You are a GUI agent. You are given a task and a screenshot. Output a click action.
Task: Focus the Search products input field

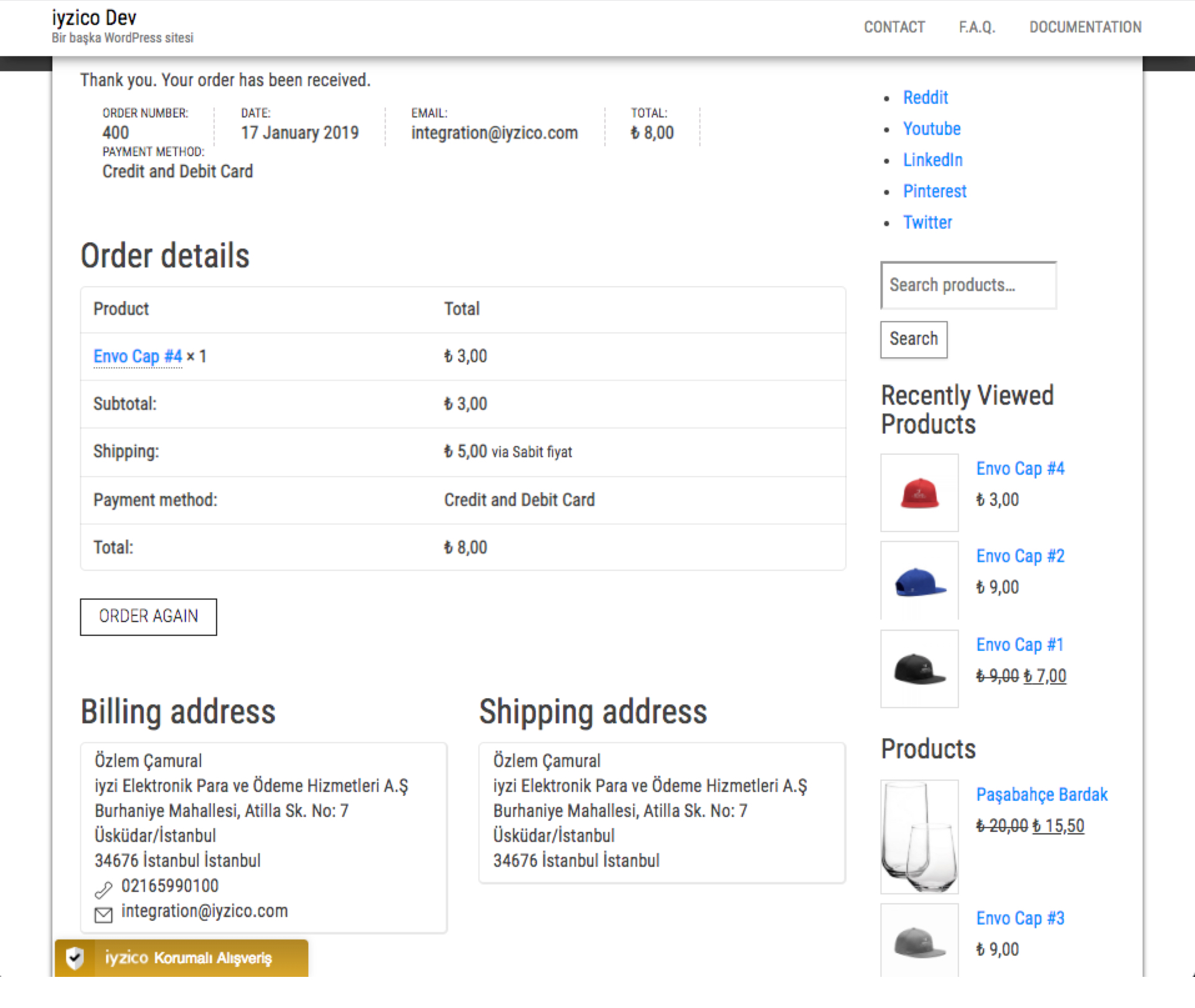[x=968, y=285]
